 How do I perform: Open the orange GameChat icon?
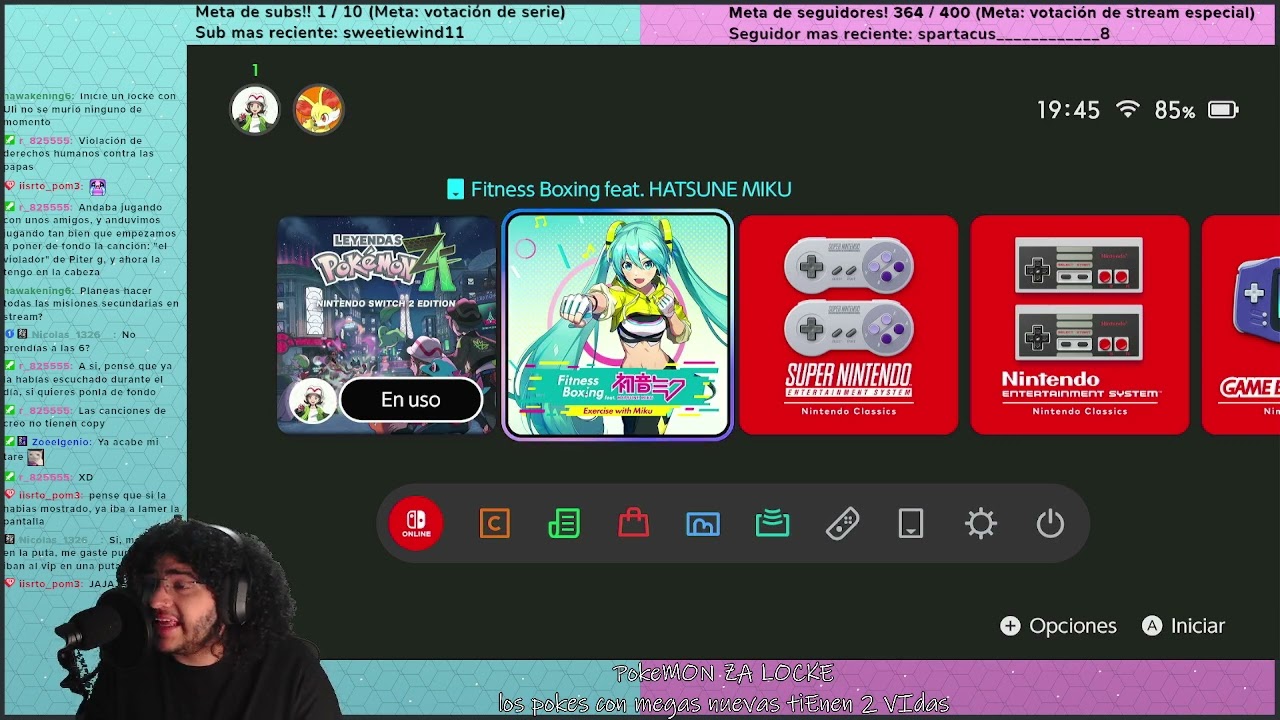(495, 523)
